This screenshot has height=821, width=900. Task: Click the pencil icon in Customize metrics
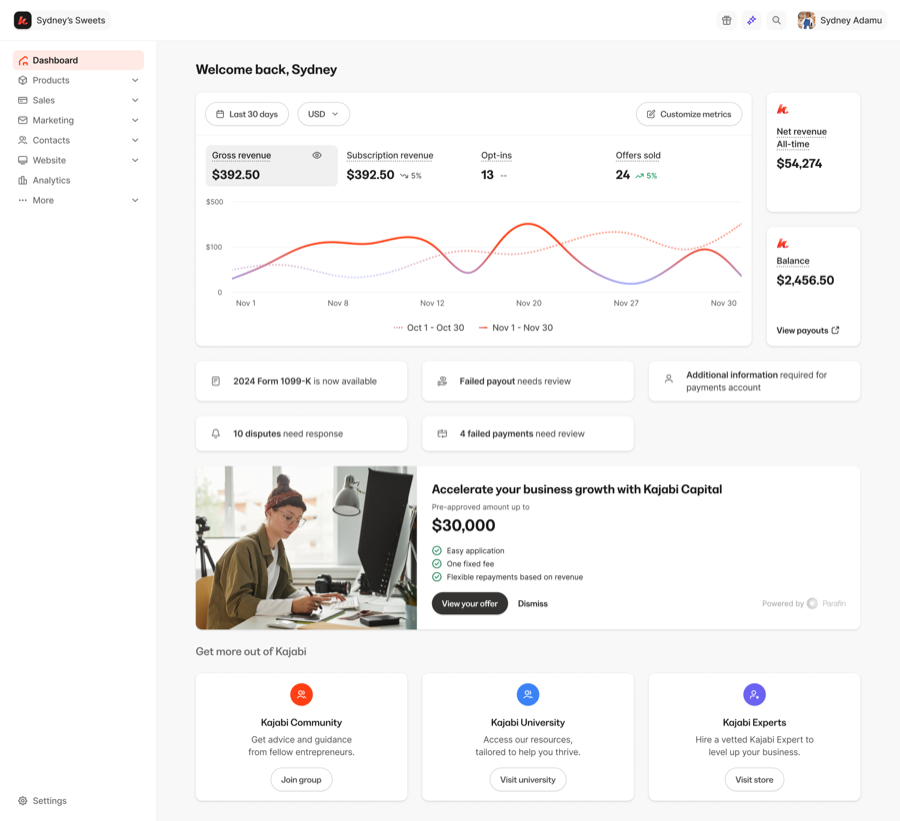[x=651, y=114]
